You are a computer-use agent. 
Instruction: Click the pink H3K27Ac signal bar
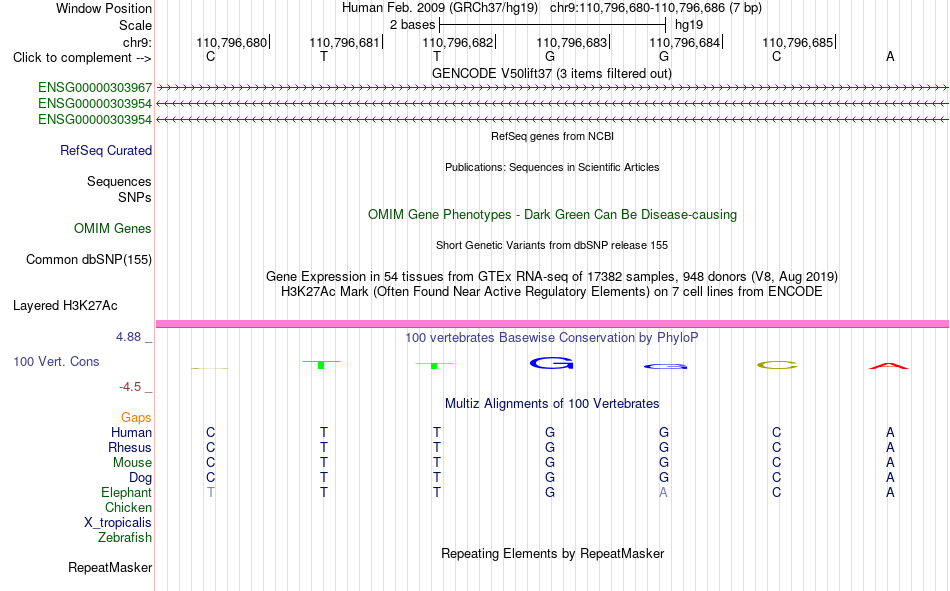552,324
